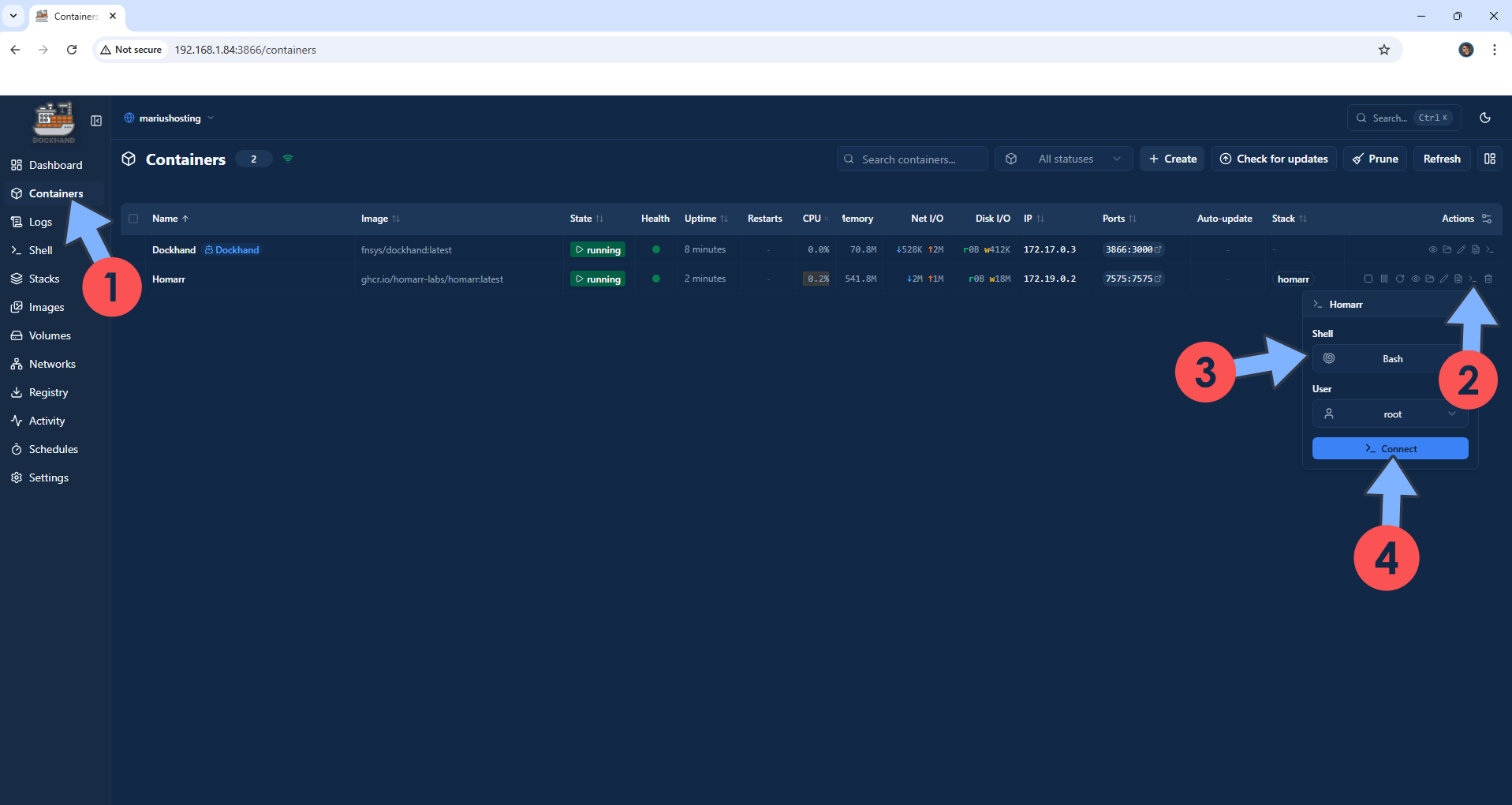This screenshot has height=805, width=1512.
Task: Click Check for updates
Action: [x=1273, y=159]
